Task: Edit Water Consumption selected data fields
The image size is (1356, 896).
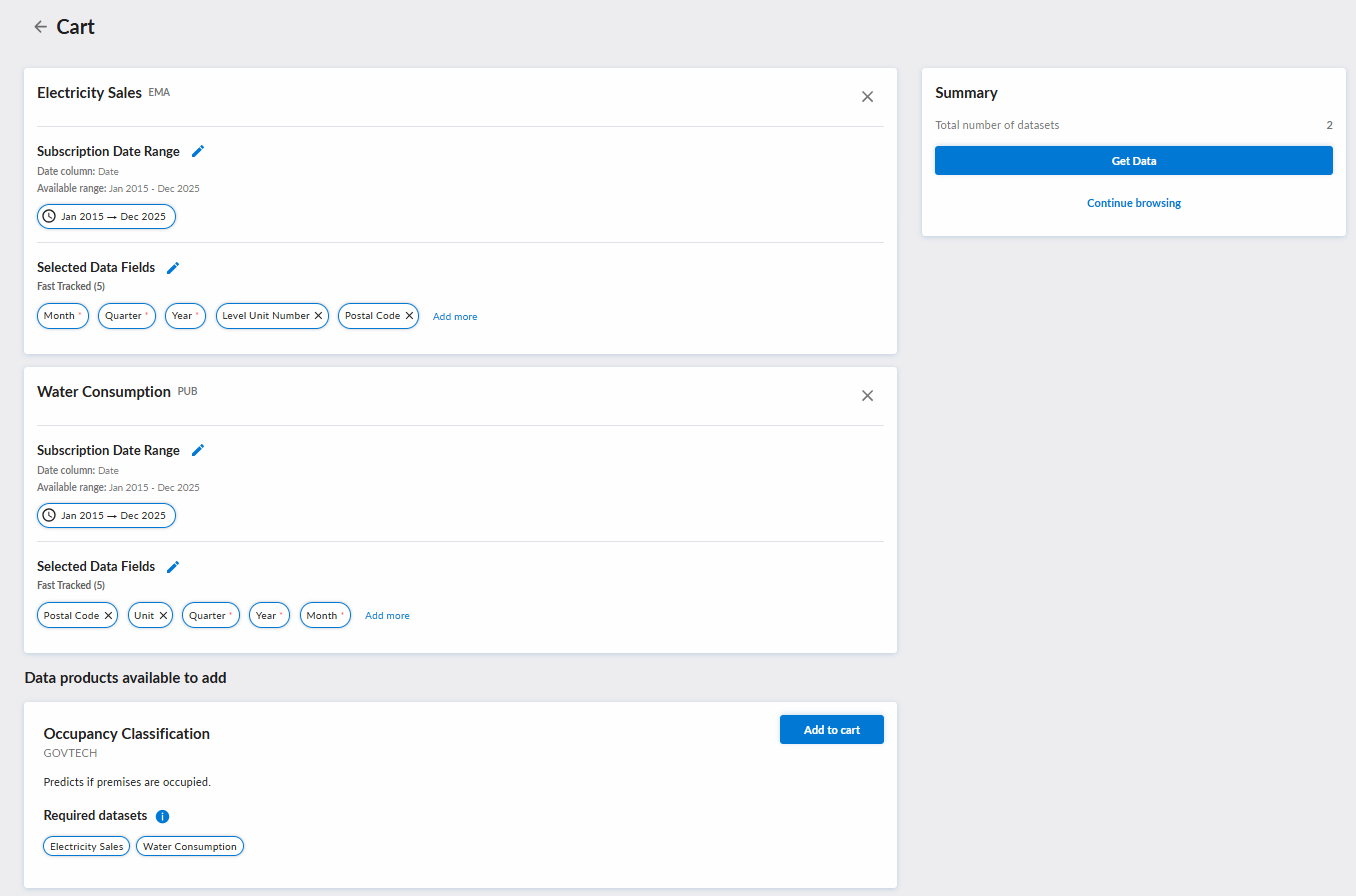Action: pyautogui.click(x=173, y=566)
